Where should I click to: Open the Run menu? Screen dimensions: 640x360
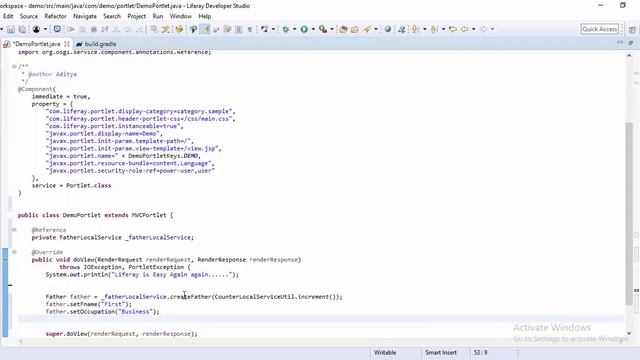158,16
